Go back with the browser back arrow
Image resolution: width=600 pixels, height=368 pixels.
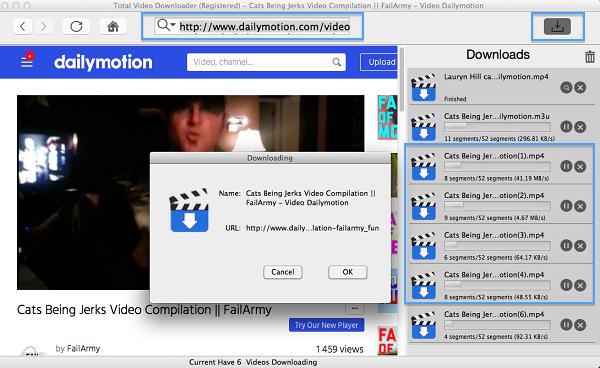[22, 26]
